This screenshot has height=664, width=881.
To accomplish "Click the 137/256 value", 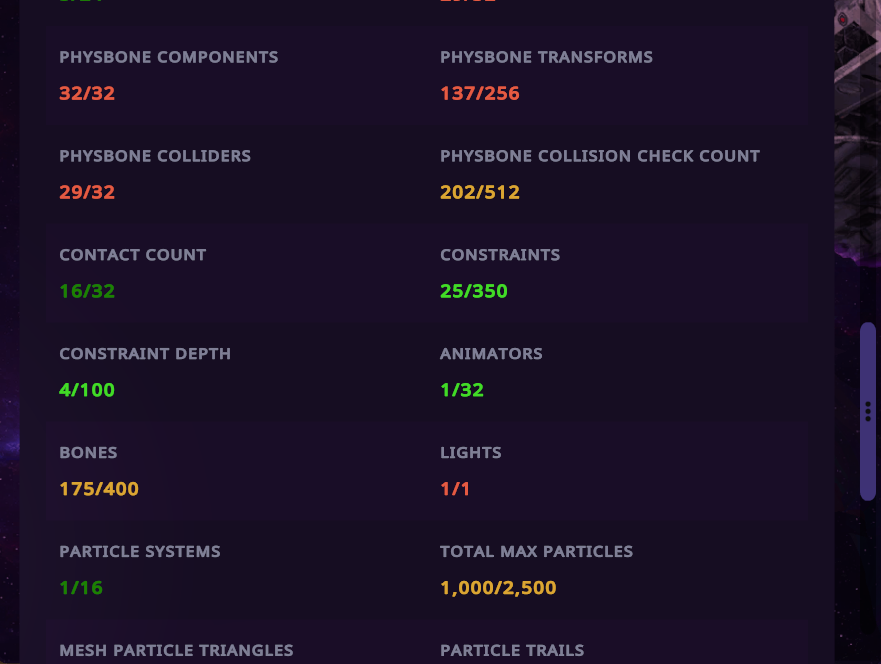I will [x=480, y=93].
